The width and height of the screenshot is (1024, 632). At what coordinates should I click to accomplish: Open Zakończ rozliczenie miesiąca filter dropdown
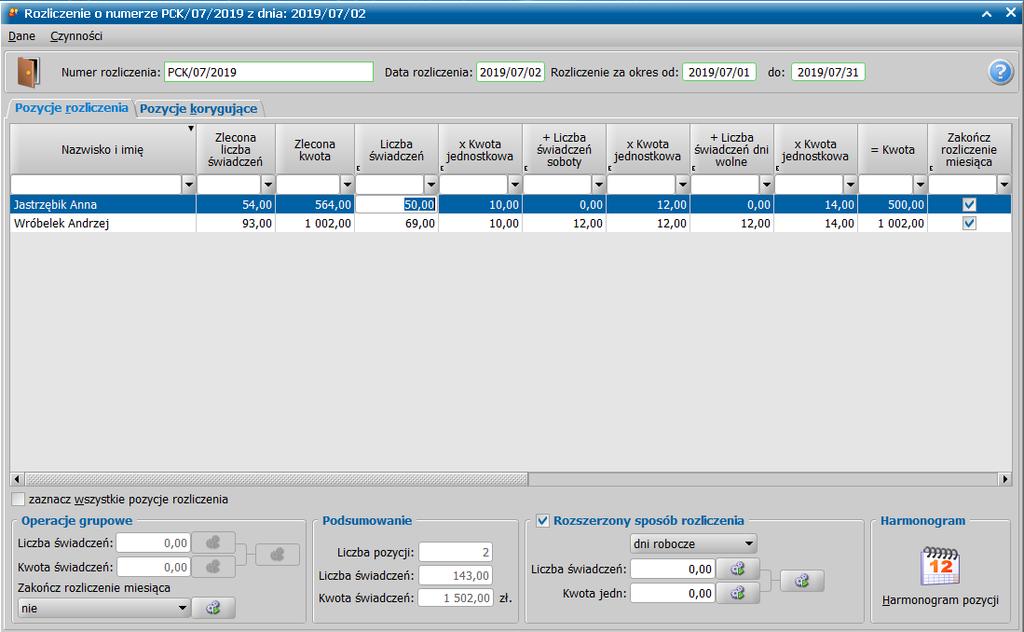click(x=1004, y=185)
